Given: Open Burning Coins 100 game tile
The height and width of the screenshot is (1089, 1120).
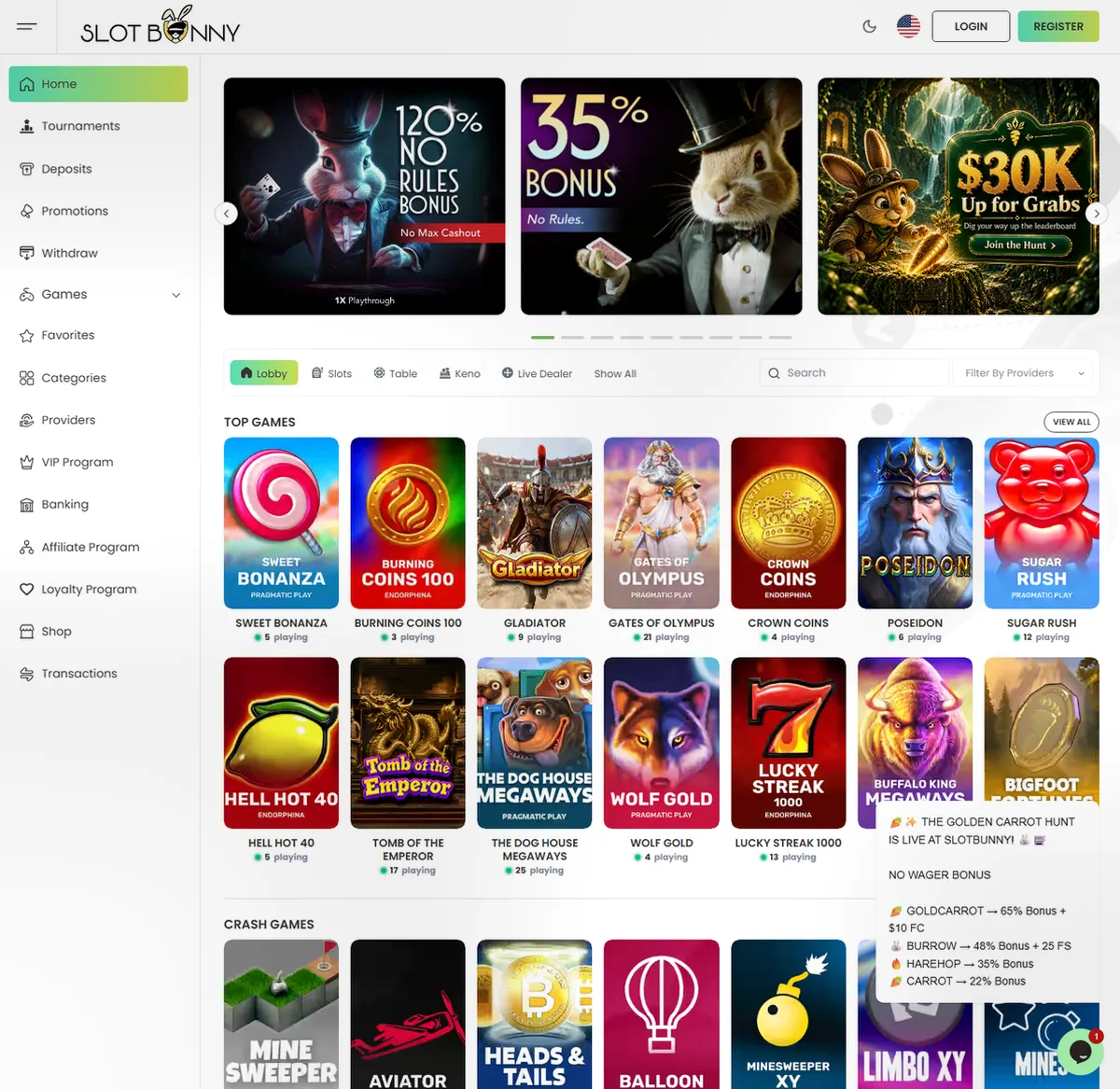Looking at the screenshot, I should (x=408, y=524).
